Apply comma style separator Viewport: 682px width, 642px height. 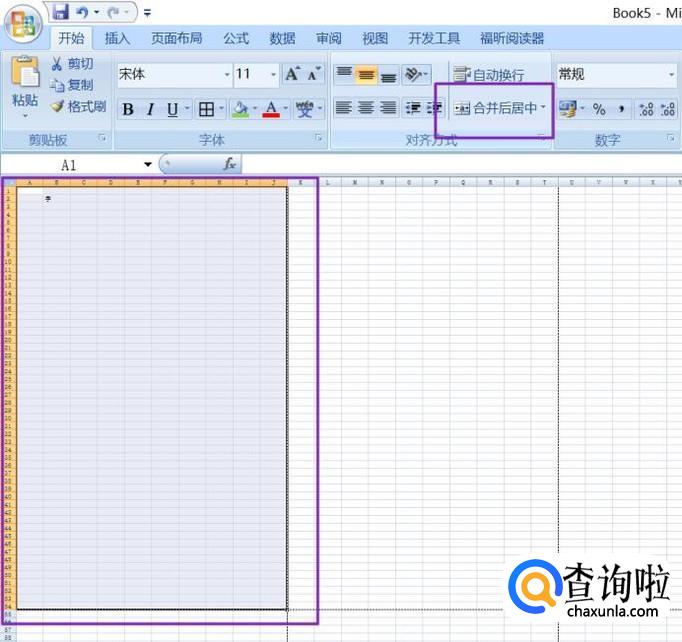pyautogui.click(x=621, y=109)
